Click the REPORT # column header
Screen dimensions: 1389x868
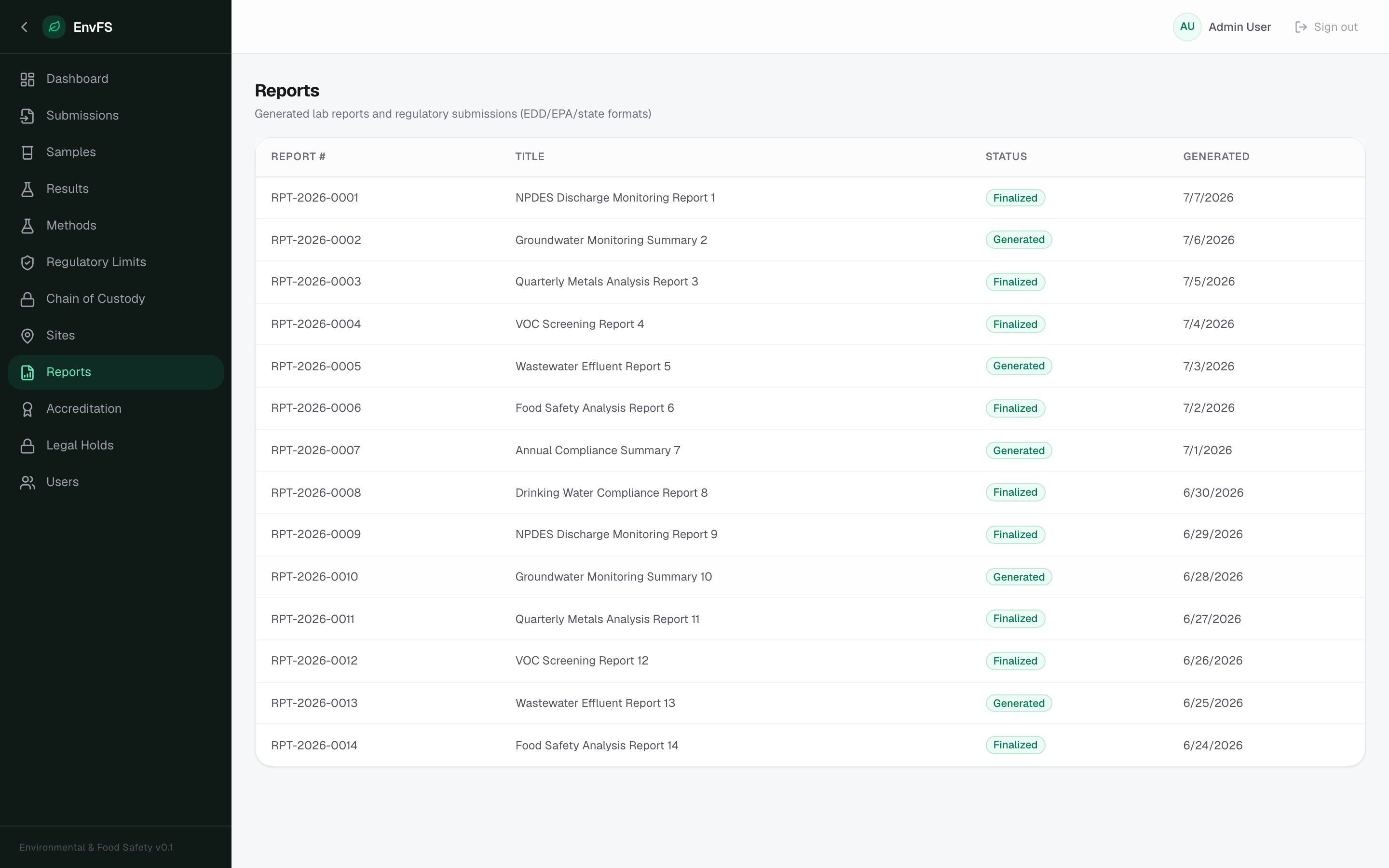(x=298, y=157)
